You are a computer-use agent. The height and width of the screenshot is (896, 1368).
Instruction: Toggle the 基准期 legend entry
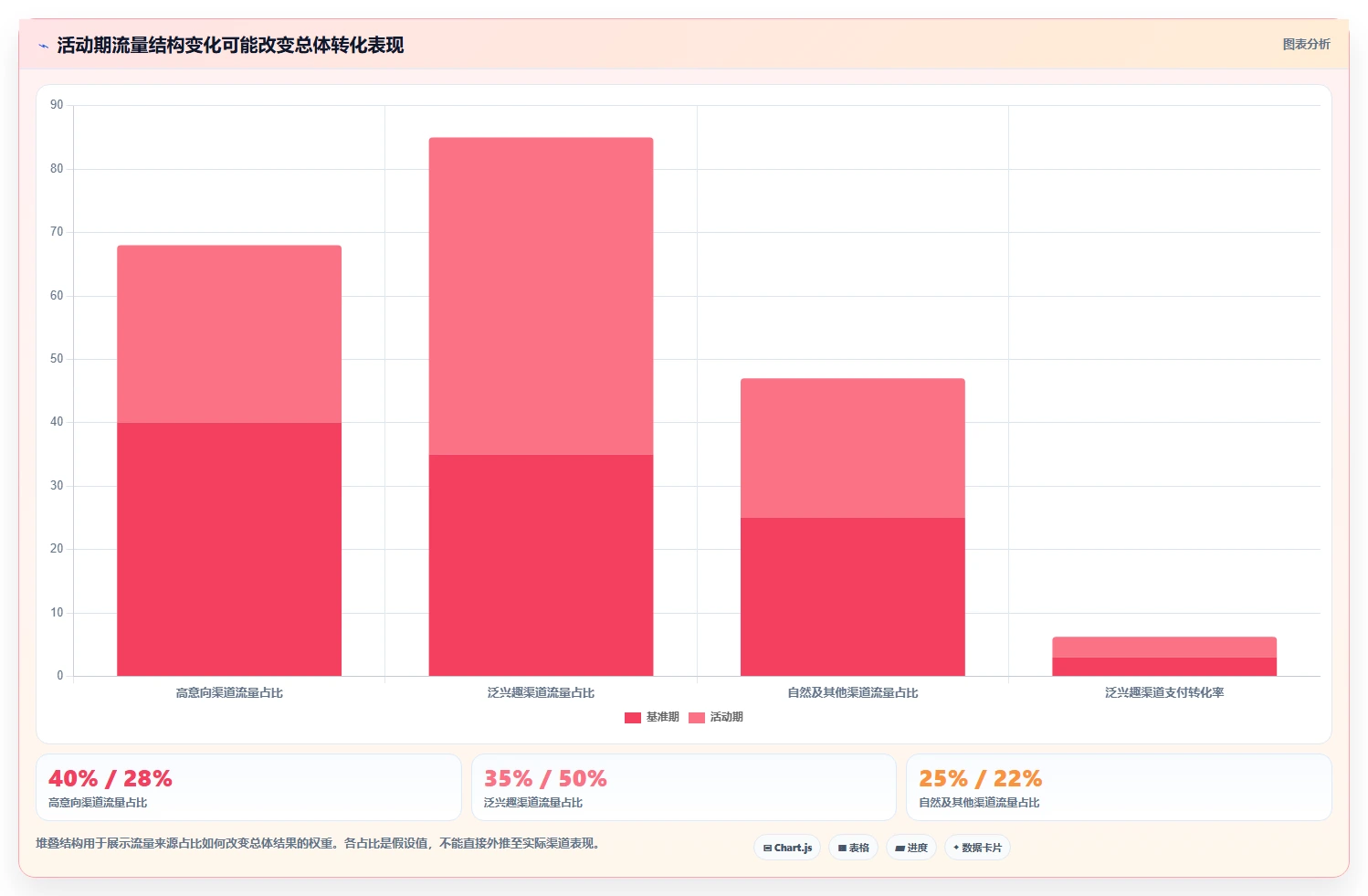[x=652, y=717]
